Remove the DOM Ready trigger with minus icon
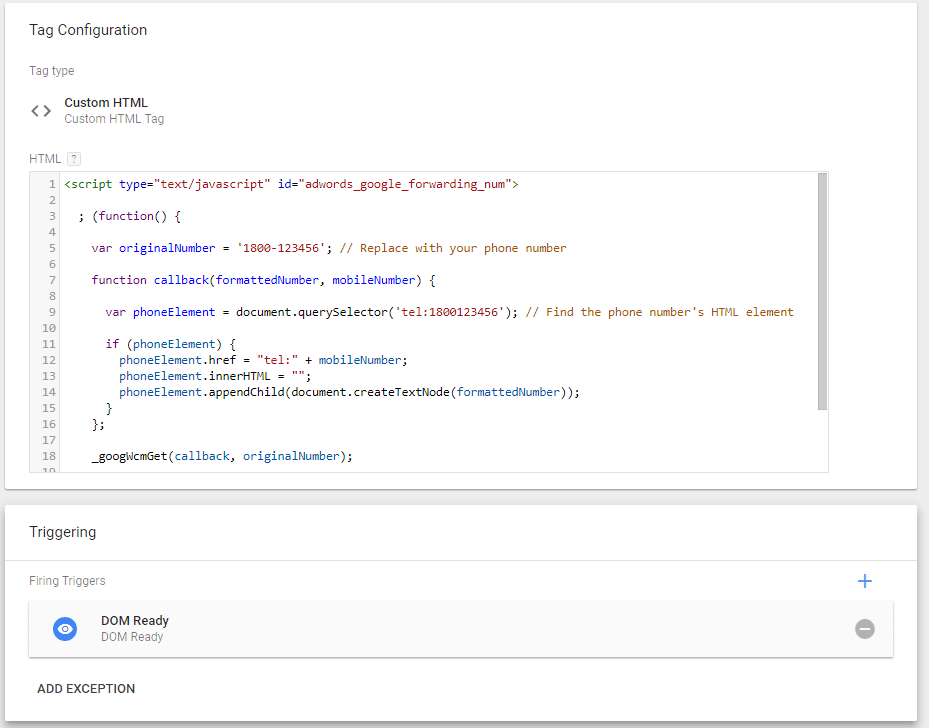 tap(864, 629)
